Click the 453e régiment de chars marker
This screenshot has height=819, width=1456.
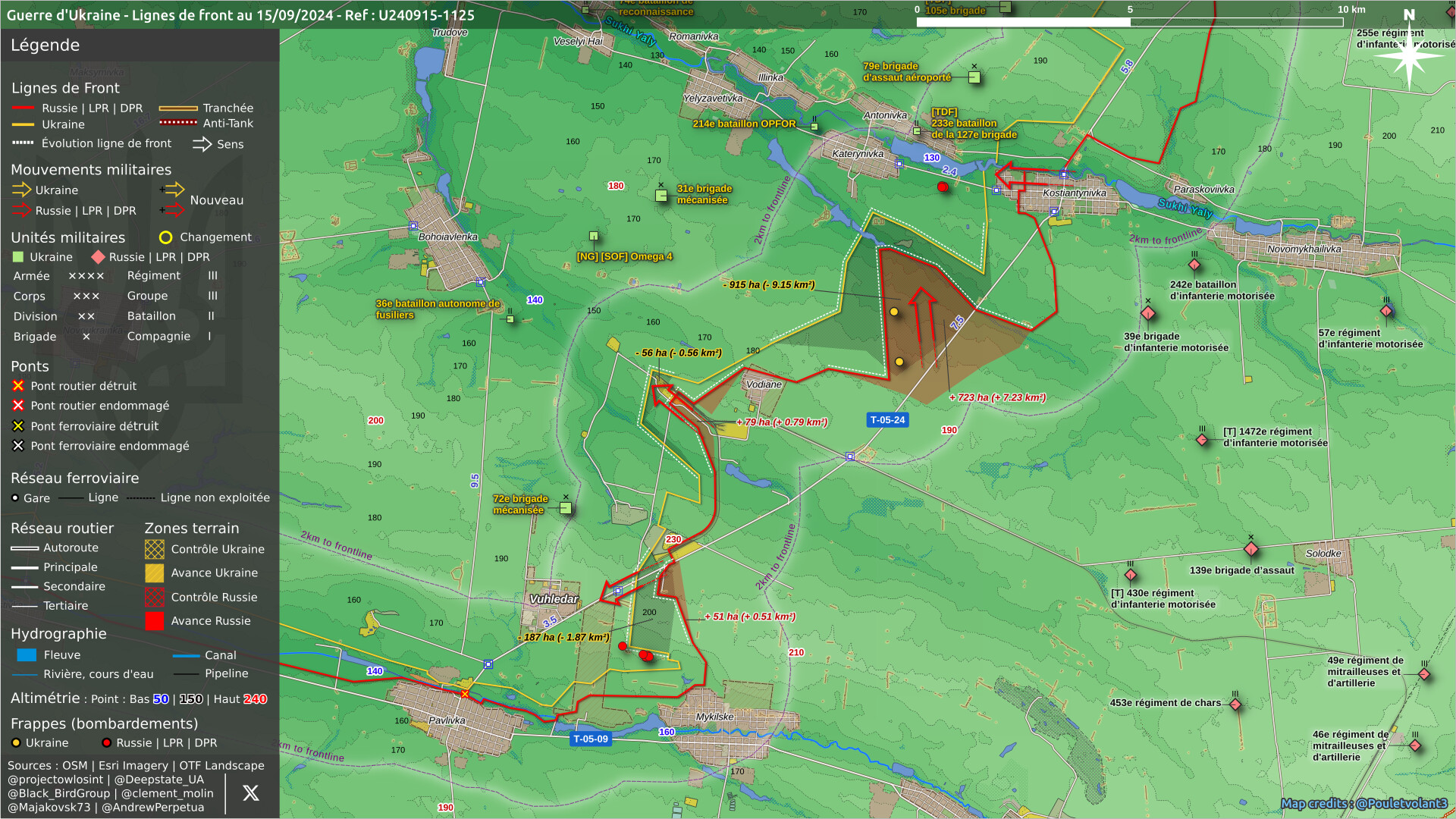point(1235,704)
